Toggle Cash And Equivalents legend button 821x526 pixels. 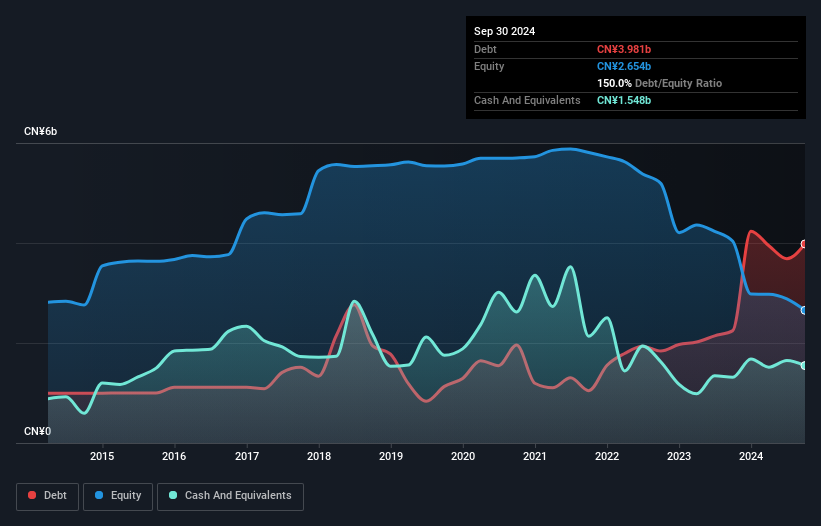(230, 496)
